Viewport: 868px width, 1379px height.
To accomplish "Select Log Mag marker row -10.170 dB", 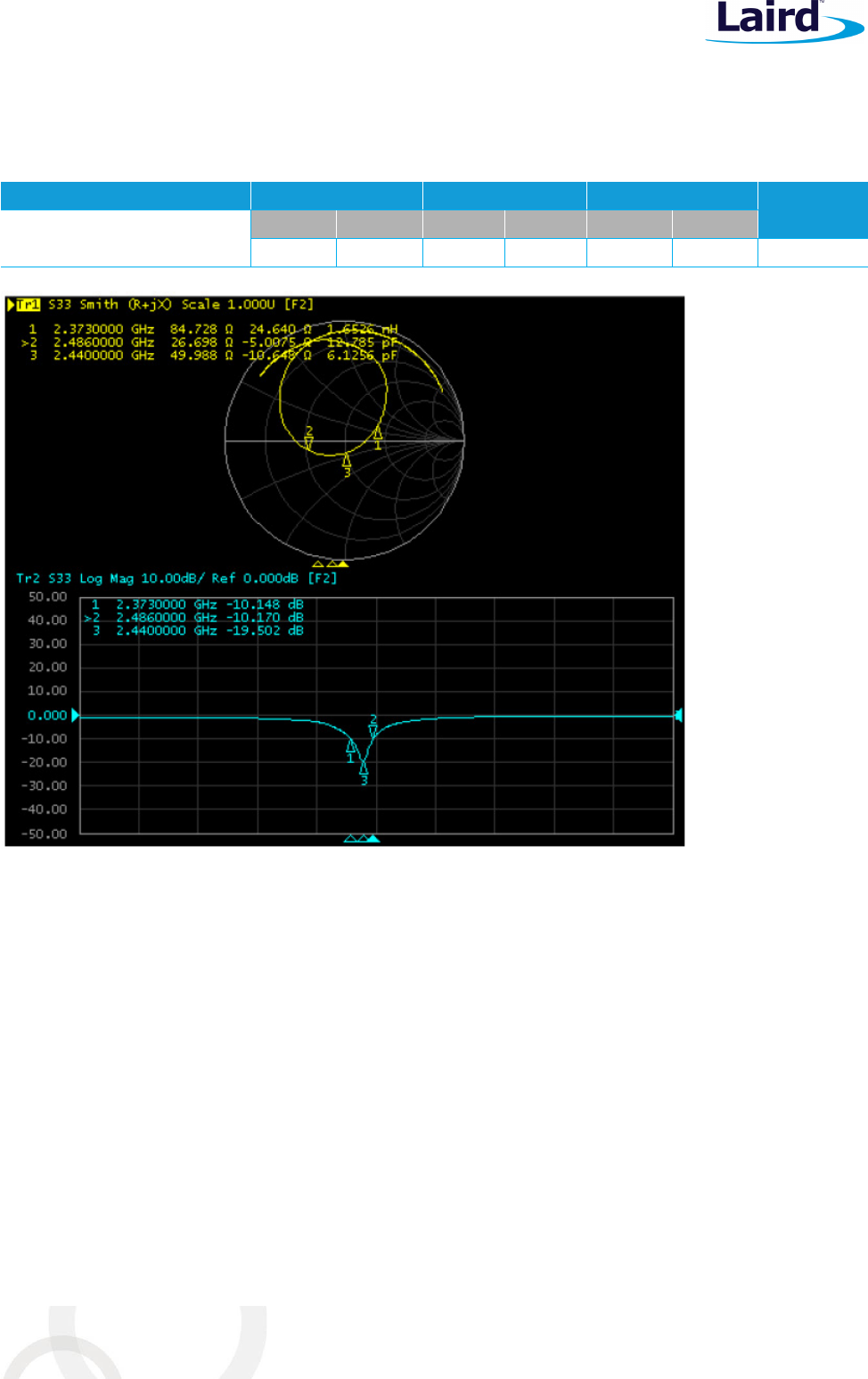I will pos(194,617).
